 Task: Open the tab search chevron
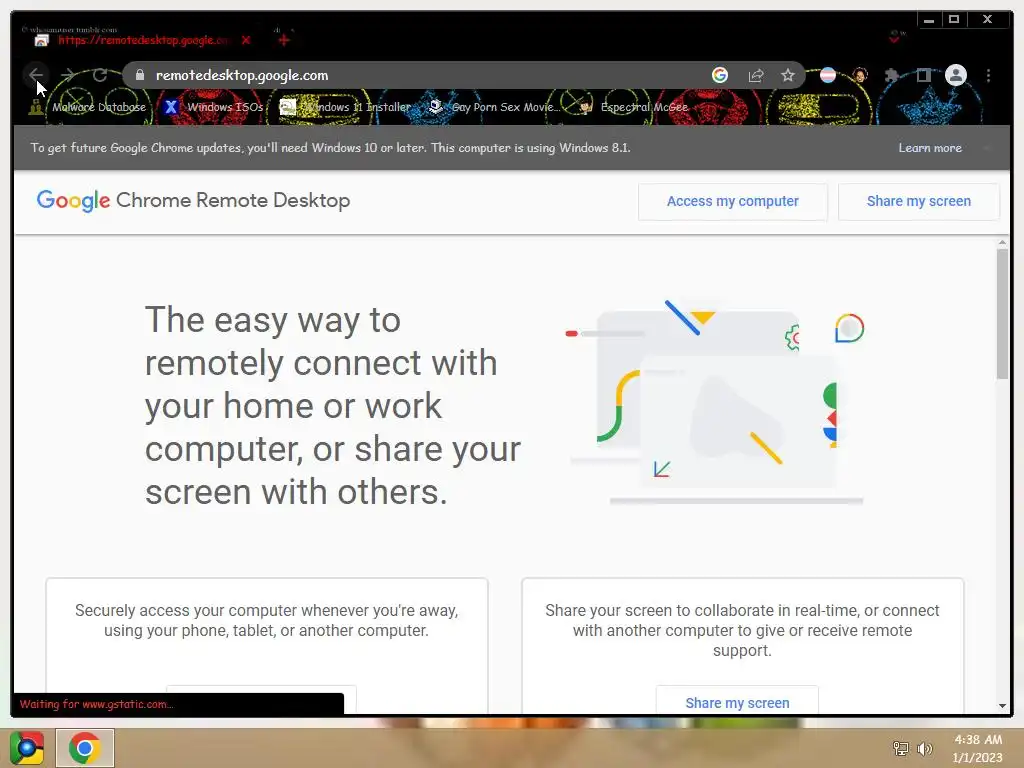pos(894,39)
